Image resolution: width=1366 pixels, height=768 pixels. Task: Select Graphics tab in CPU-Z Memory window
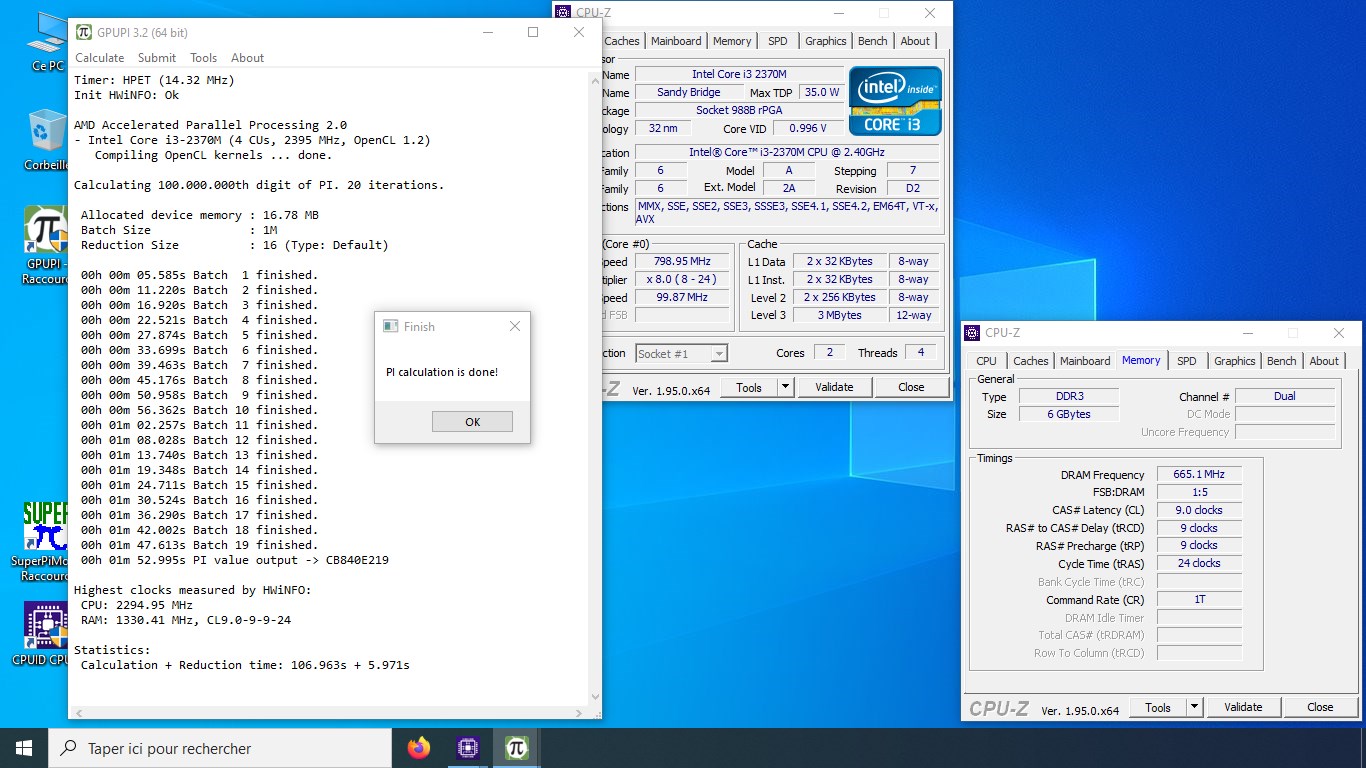(1235, 361)
